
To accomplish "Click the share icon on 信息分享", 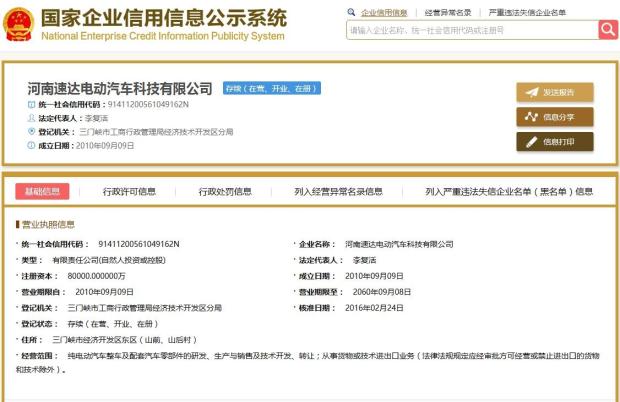I will click(531, 117).
